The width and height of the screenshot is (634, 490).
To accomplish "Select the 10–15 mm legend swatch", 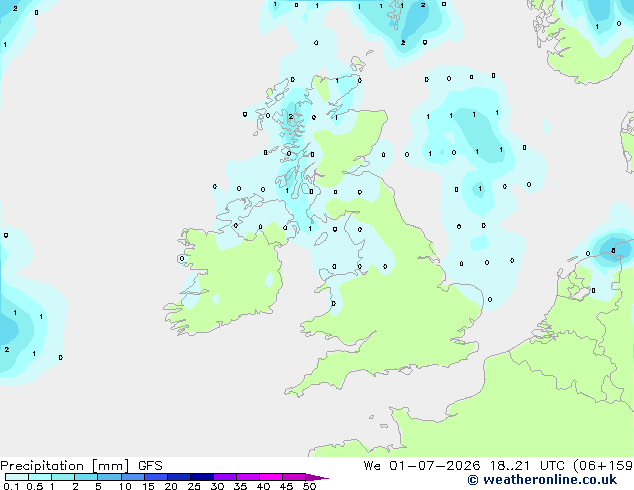I will pyautogui.click(x=133, y=477).
